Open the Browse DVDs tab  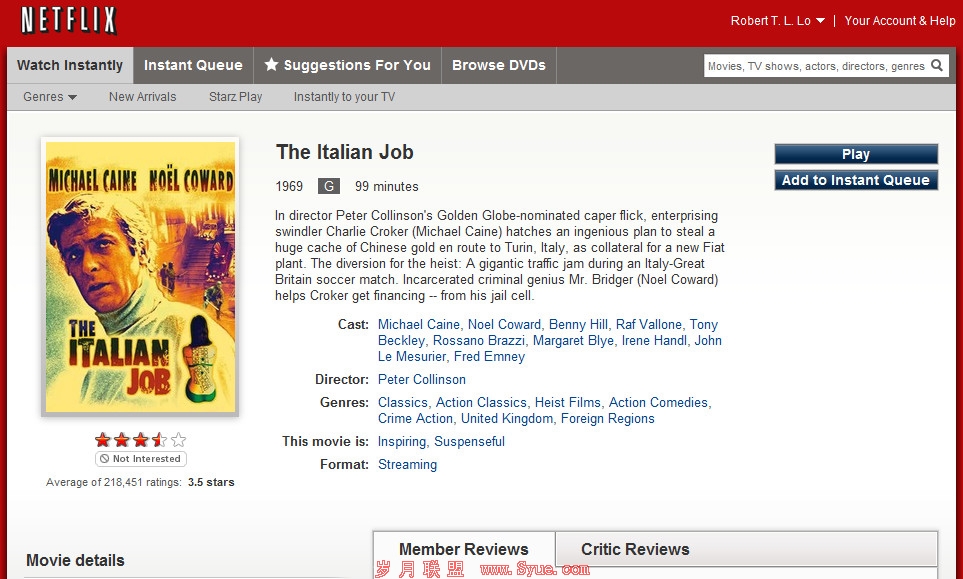(499, 65)
